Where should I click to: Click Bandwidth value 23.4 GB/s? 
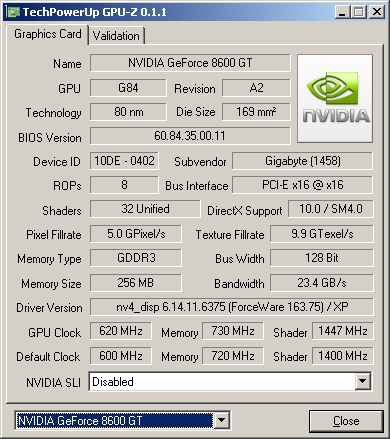coord(322,283)
